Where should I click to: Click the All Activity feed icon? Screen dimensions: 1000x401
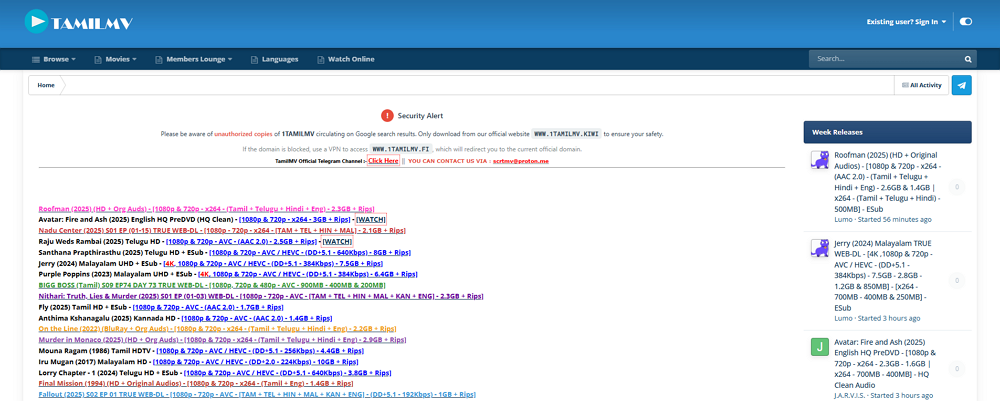point(904,86)
